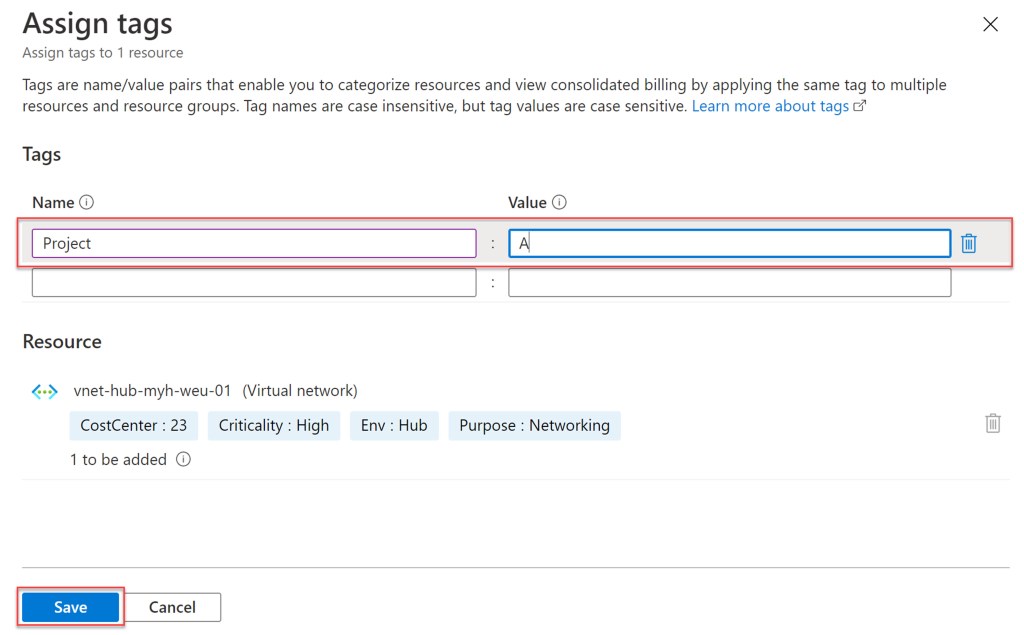The image size is (1024, 635).
Task: Click the info icon next to Name
Action: tap(87, 203)
